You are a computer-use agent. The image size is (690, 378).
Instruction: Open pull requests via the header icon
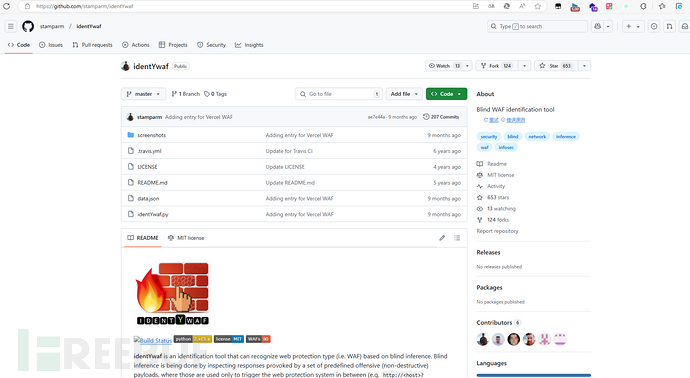tap(669, 26)
